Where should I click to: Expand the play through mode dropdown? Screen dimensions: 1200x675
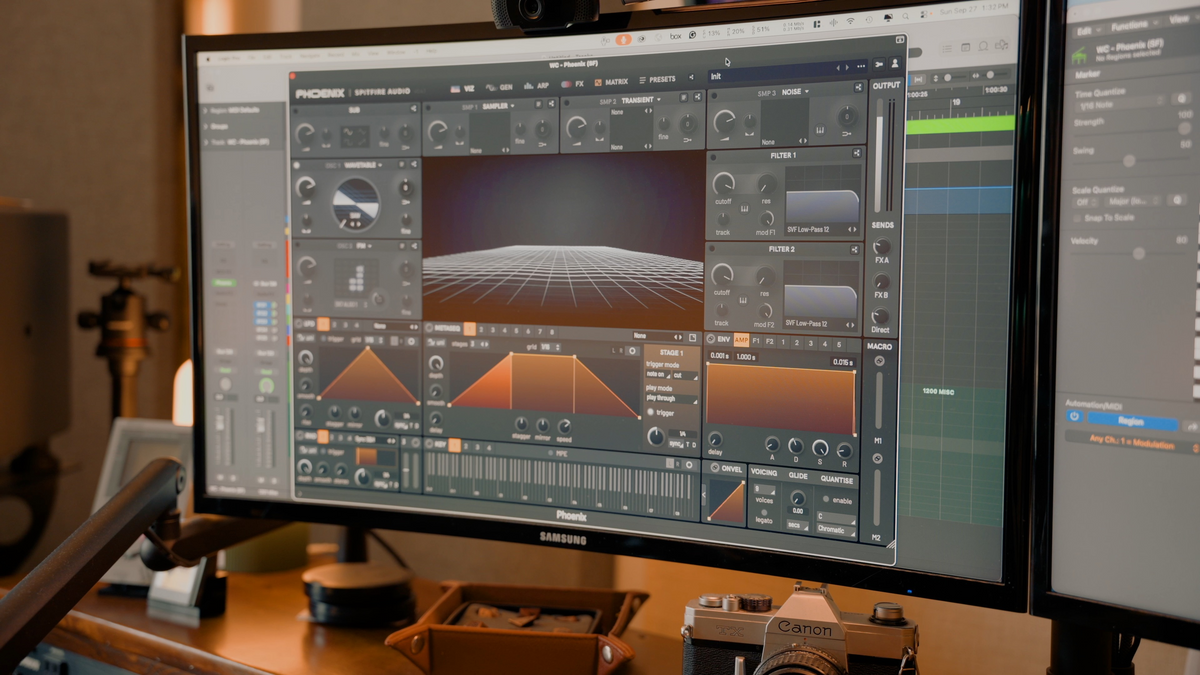(671, 398)
